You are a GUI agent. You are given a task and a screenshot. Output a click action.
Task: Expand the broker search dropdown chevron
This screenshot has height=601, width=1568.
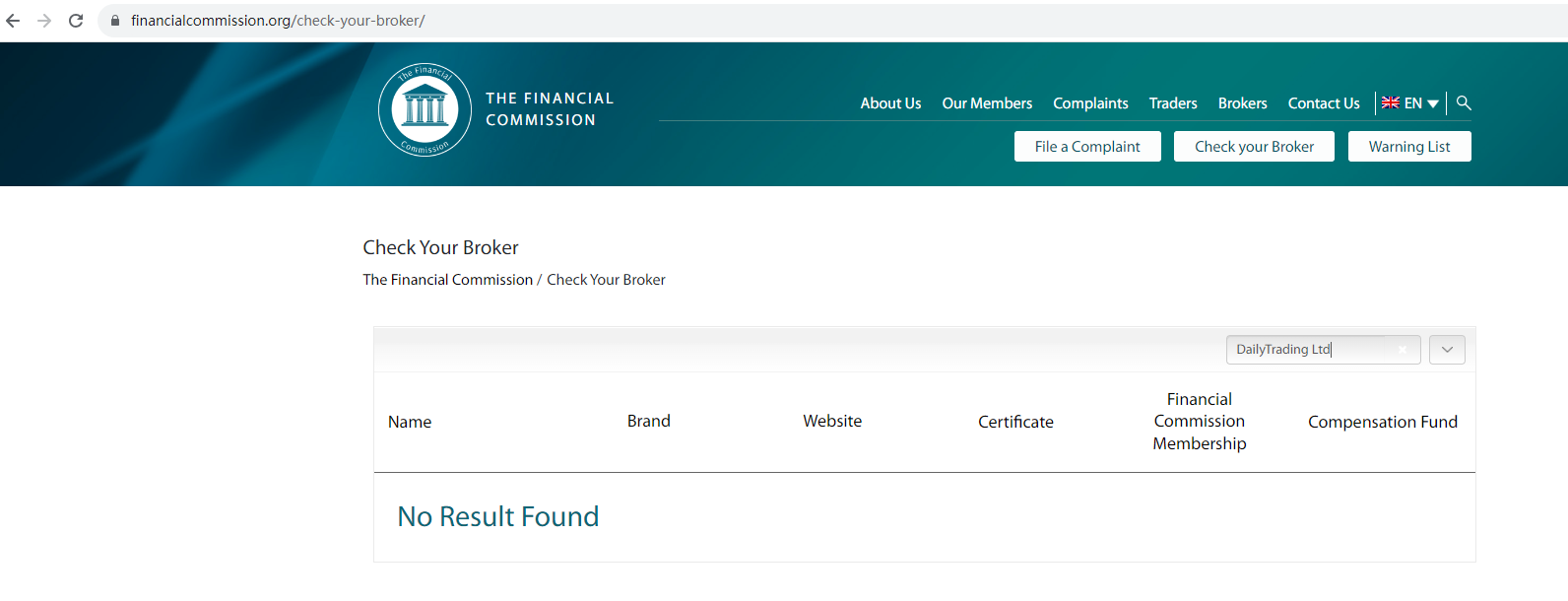point(1447,350)
